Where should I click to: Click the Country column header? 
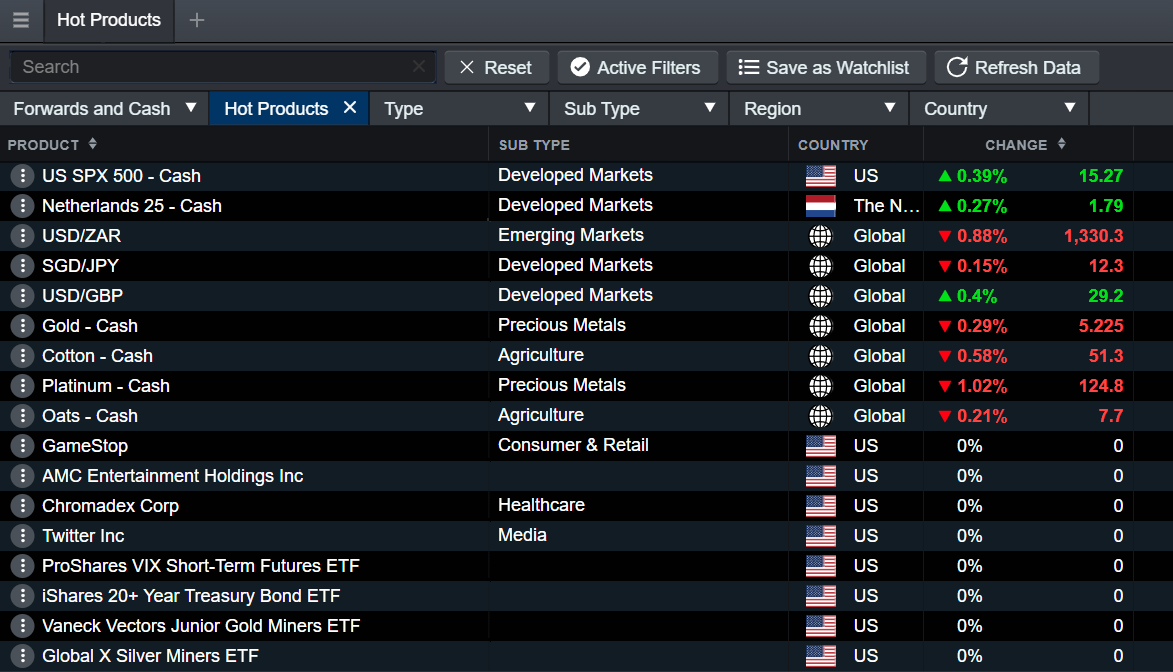click(x=833, y=145)
